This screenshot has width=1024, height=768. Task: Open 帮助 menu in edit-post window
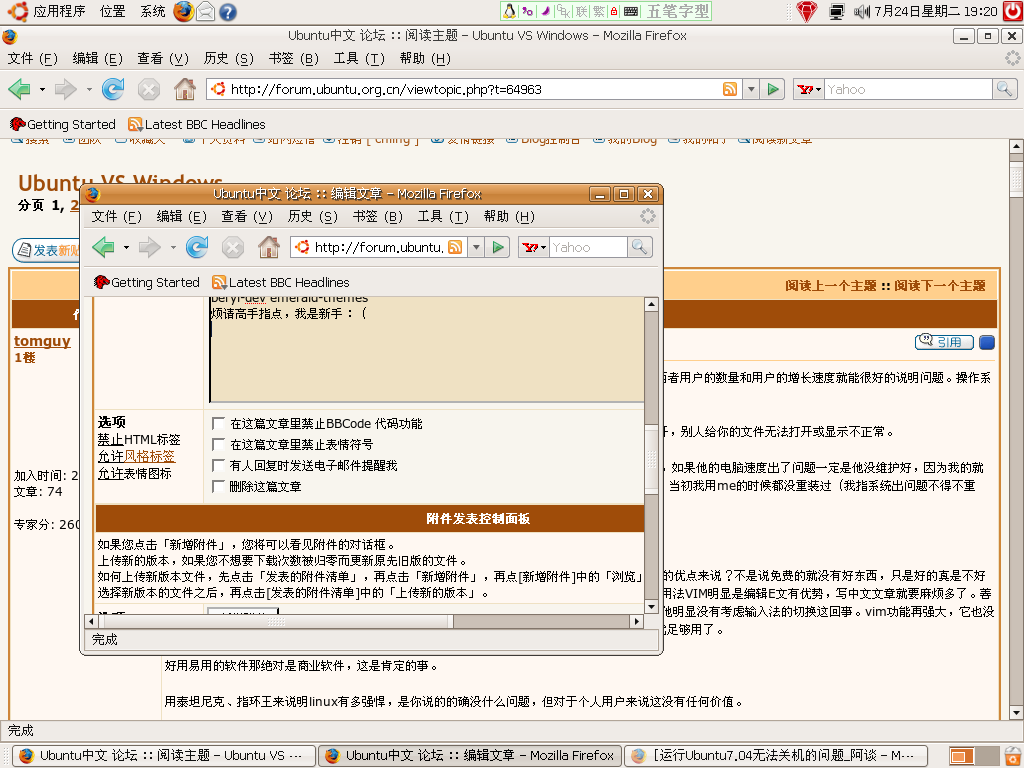(509, 217)
